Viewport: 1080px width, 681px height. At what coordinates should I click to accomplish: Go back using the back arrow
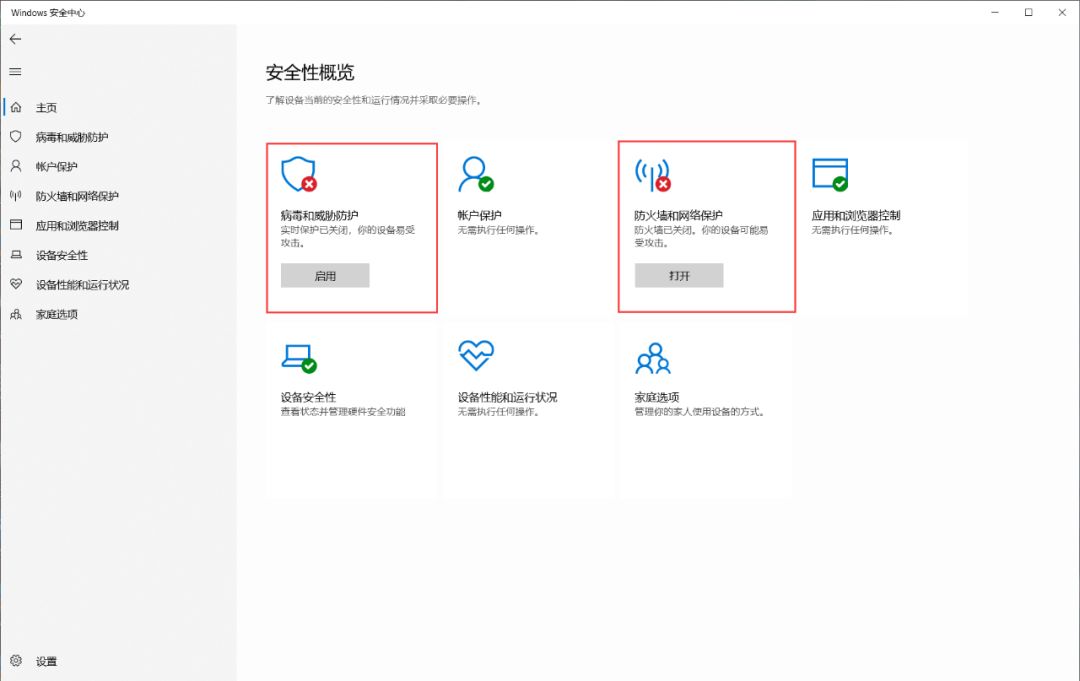pyautogui.click(x=15, y=39)
